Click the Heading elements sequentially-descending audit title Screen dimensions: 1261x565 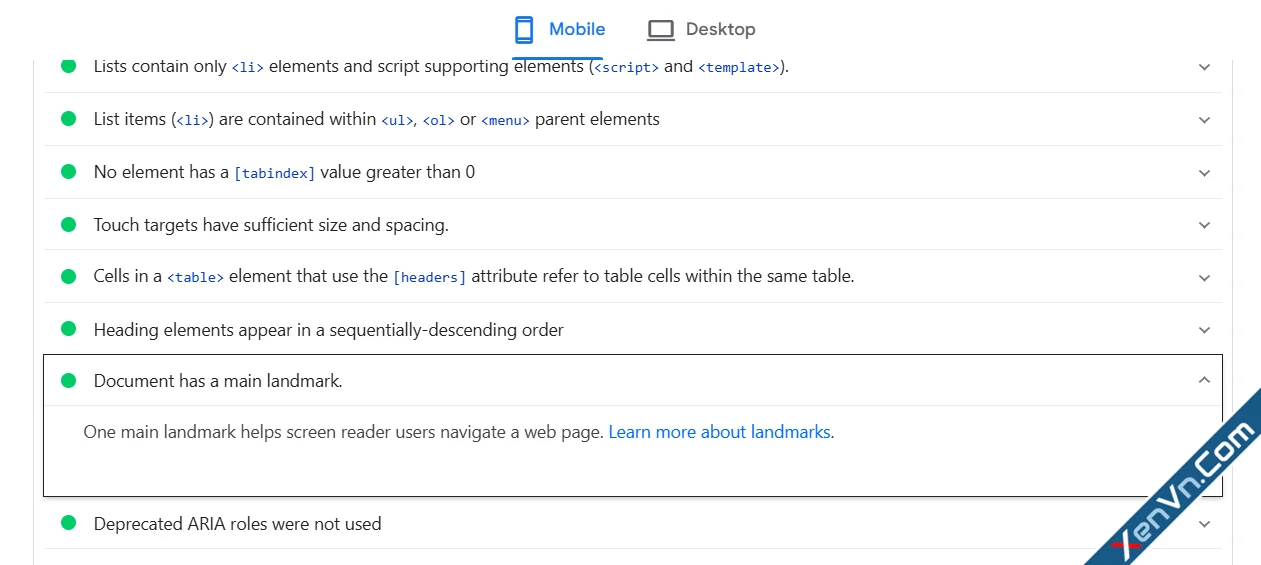pos(328,330)
